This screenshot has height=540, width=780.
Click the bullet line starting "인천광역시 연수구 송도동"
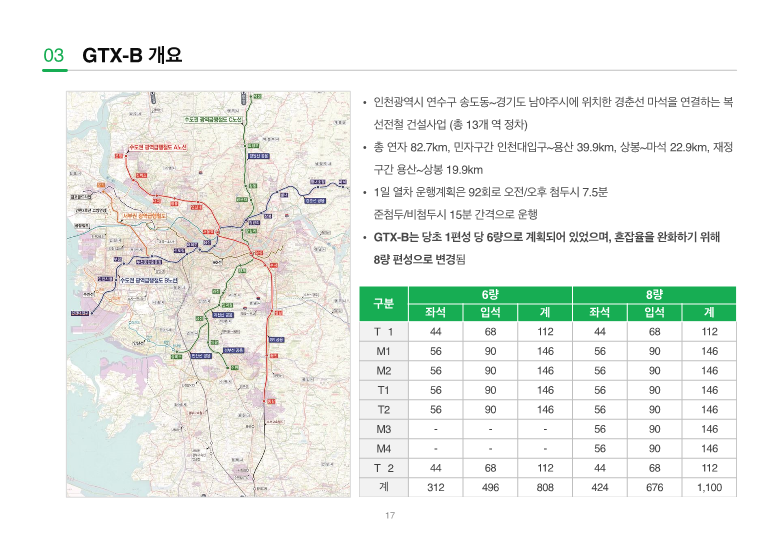point(553,102)
